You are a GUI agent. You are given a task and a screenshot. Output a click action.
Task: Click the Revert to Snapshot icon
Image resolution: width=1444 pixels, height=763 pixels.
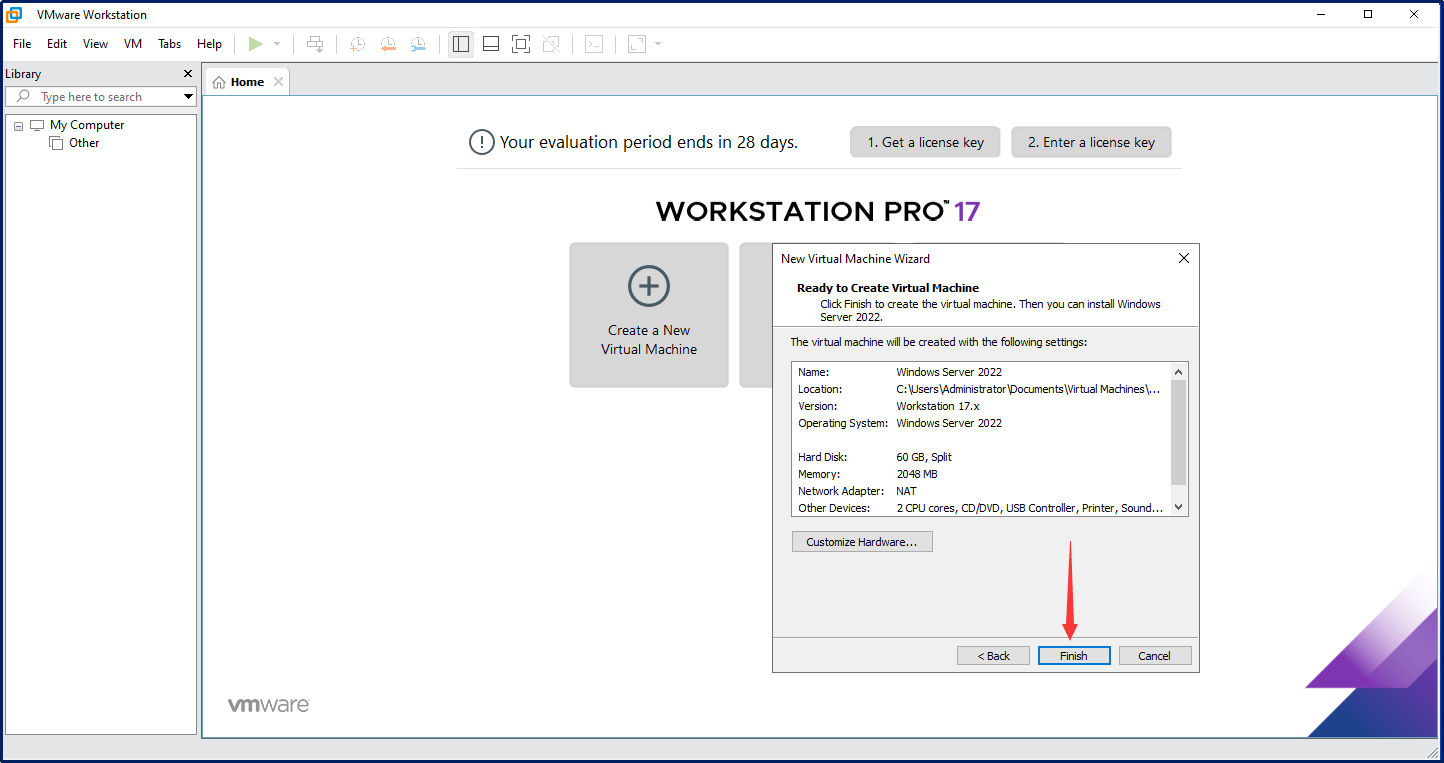pos(388,44)
